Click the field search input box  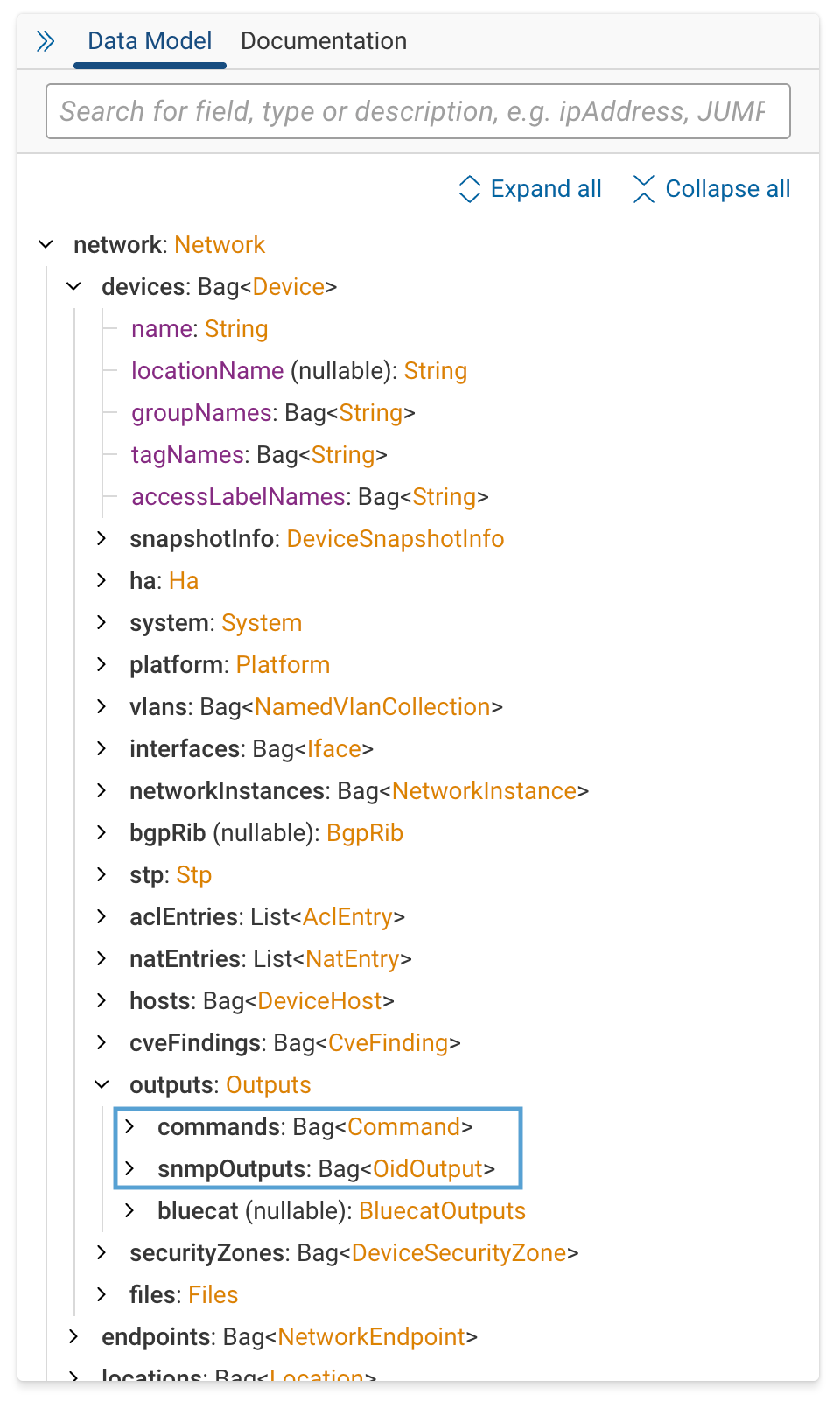pos(418,111)
